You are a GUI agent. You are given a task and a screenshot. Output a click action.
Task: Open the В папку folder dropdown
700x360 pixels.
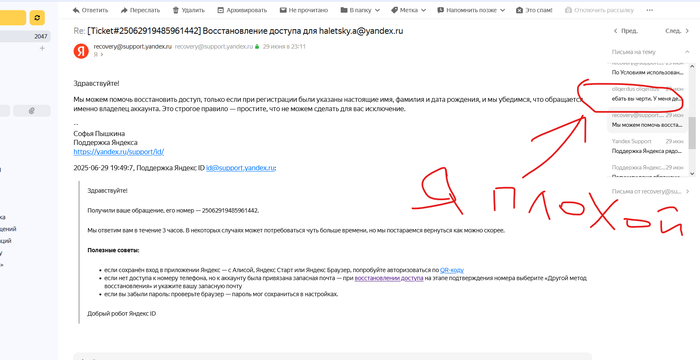360,10
